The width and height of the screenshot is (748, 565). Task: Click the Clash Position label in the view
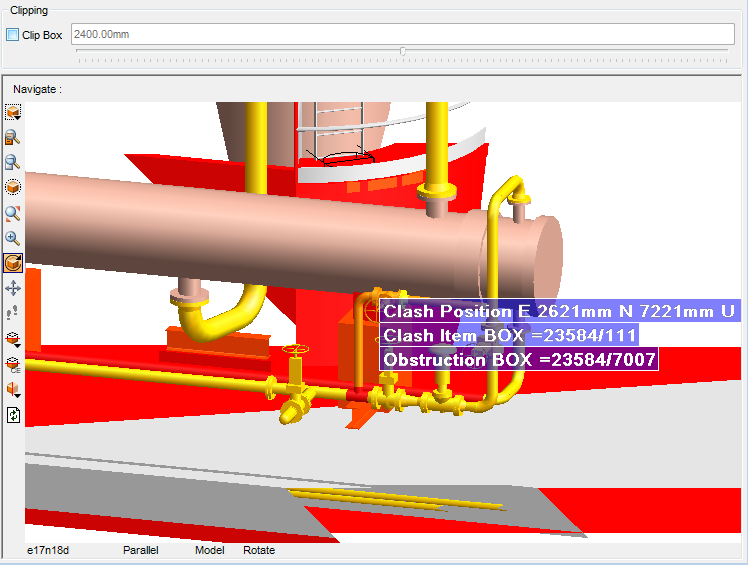tap(560, 311)
